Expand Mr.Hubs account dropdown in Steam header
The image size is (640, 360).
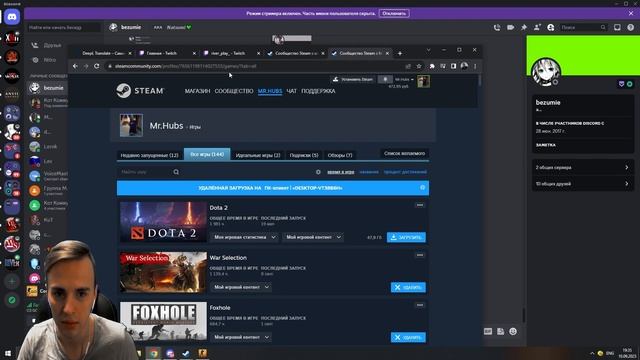[404, 79]
